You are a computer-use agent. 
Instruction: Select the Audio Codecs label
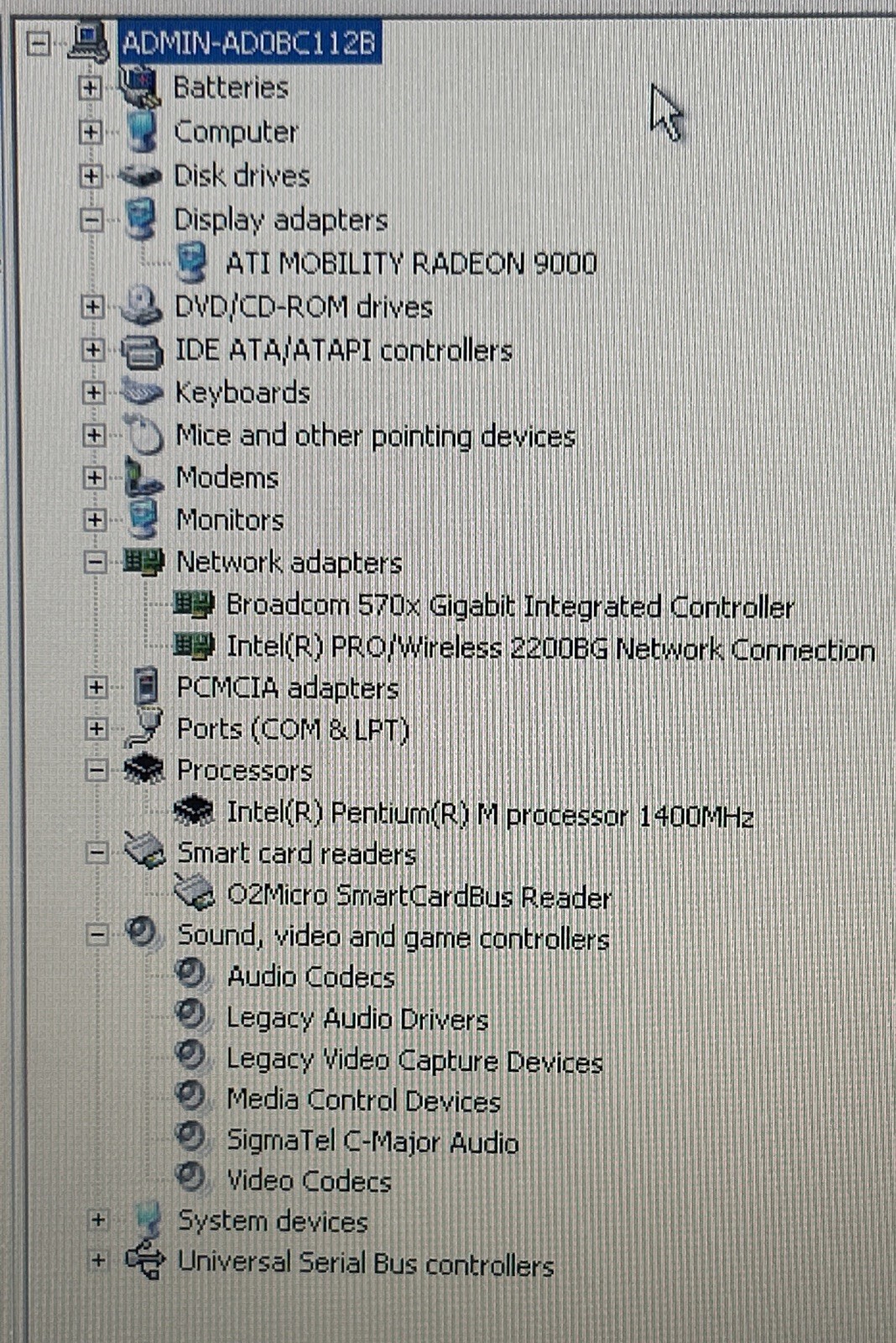tap(310, 976)
